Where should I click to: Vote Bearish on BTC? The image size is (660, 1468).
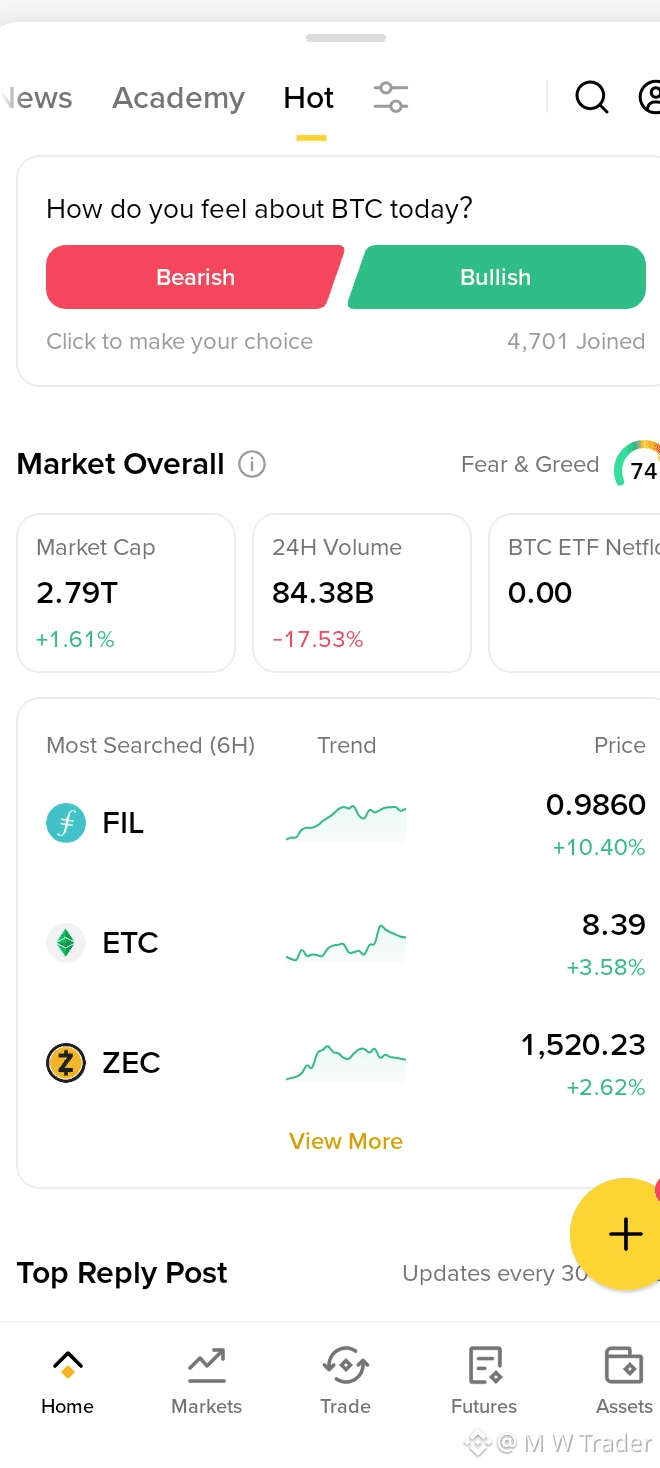[x=195, y=277]
